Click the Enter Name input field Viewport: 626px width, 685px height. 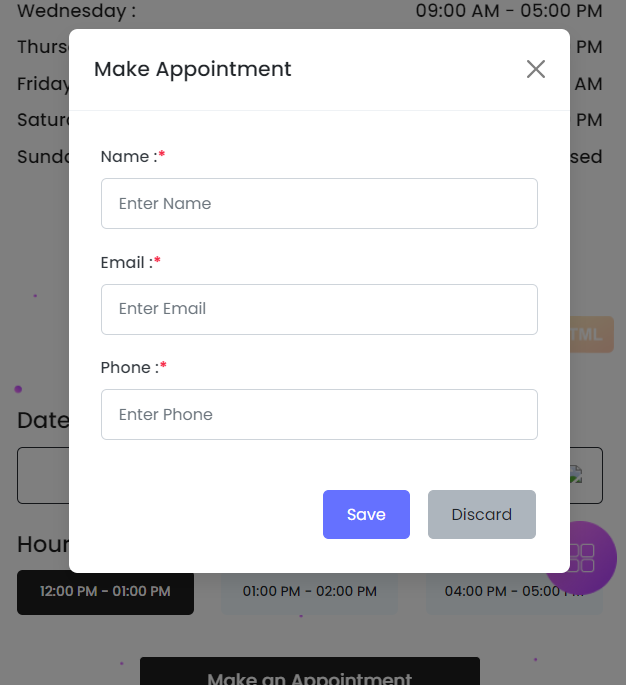click(x=319, y=203)
